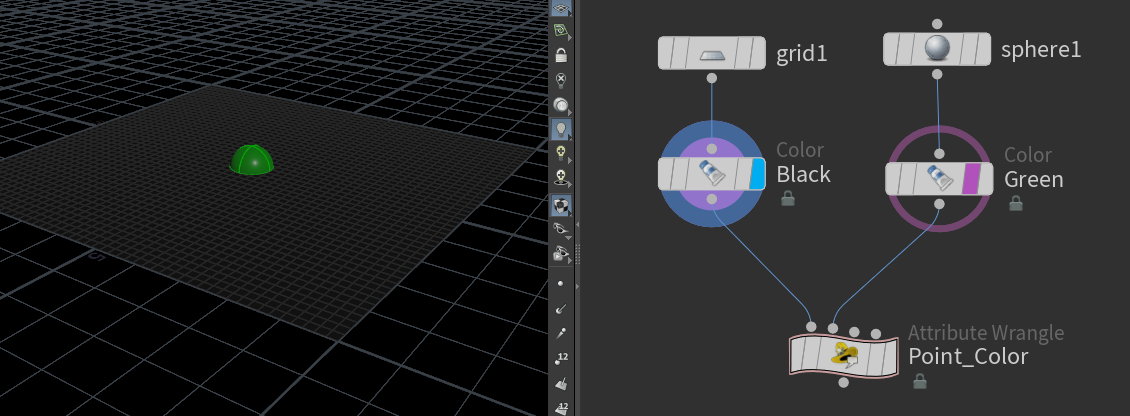Toggle display primitive normals icon

[561, 383]
